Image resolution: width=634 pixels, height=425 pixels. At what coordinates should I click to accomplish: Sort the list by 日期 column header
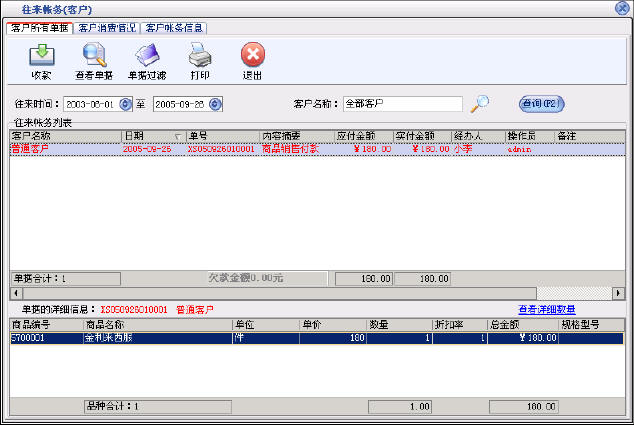pyautogui.click(x=151, y=135)
